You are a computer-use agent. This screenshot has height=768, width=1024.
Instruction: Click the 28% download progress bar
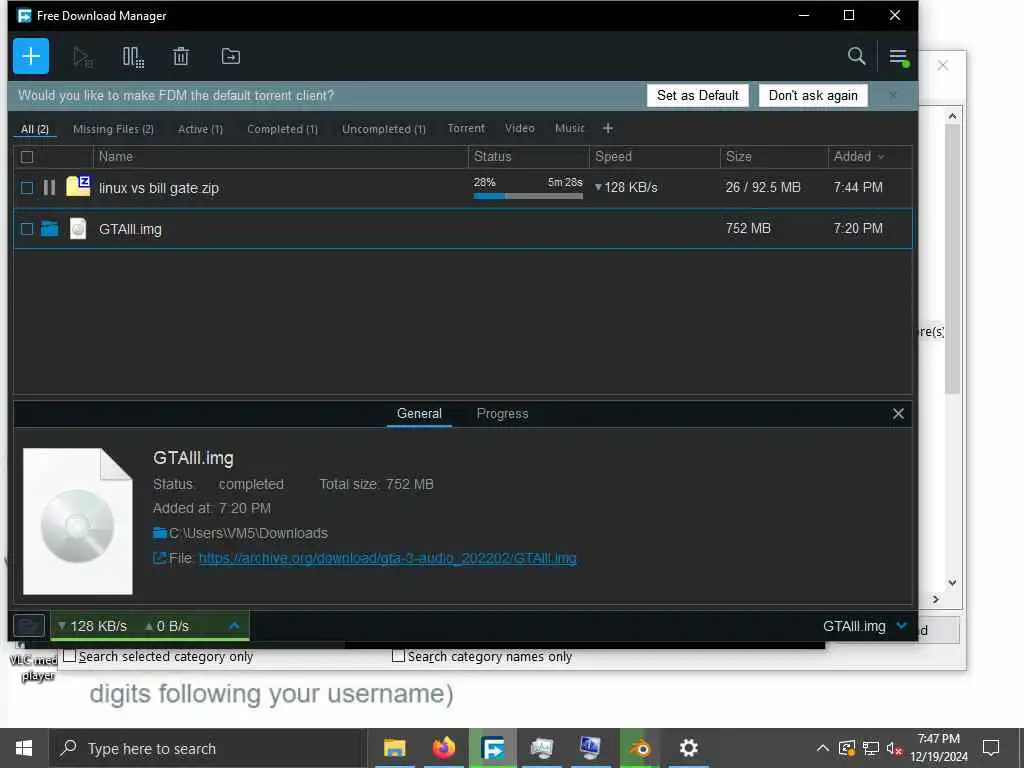coord(528,195)
